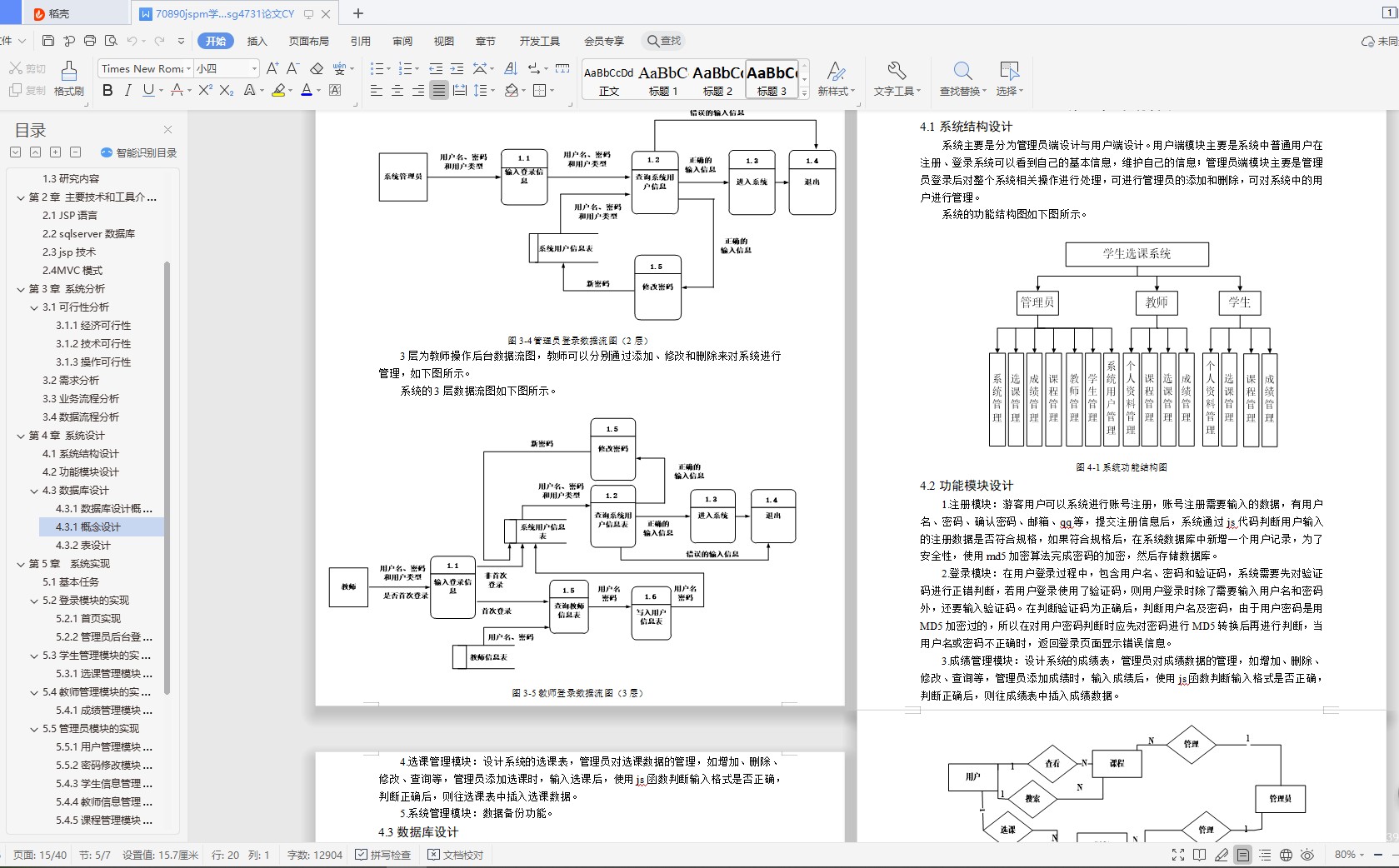Click the Print icon in quick toolbar
This screenshot has height=868, width=1399.
90,41
